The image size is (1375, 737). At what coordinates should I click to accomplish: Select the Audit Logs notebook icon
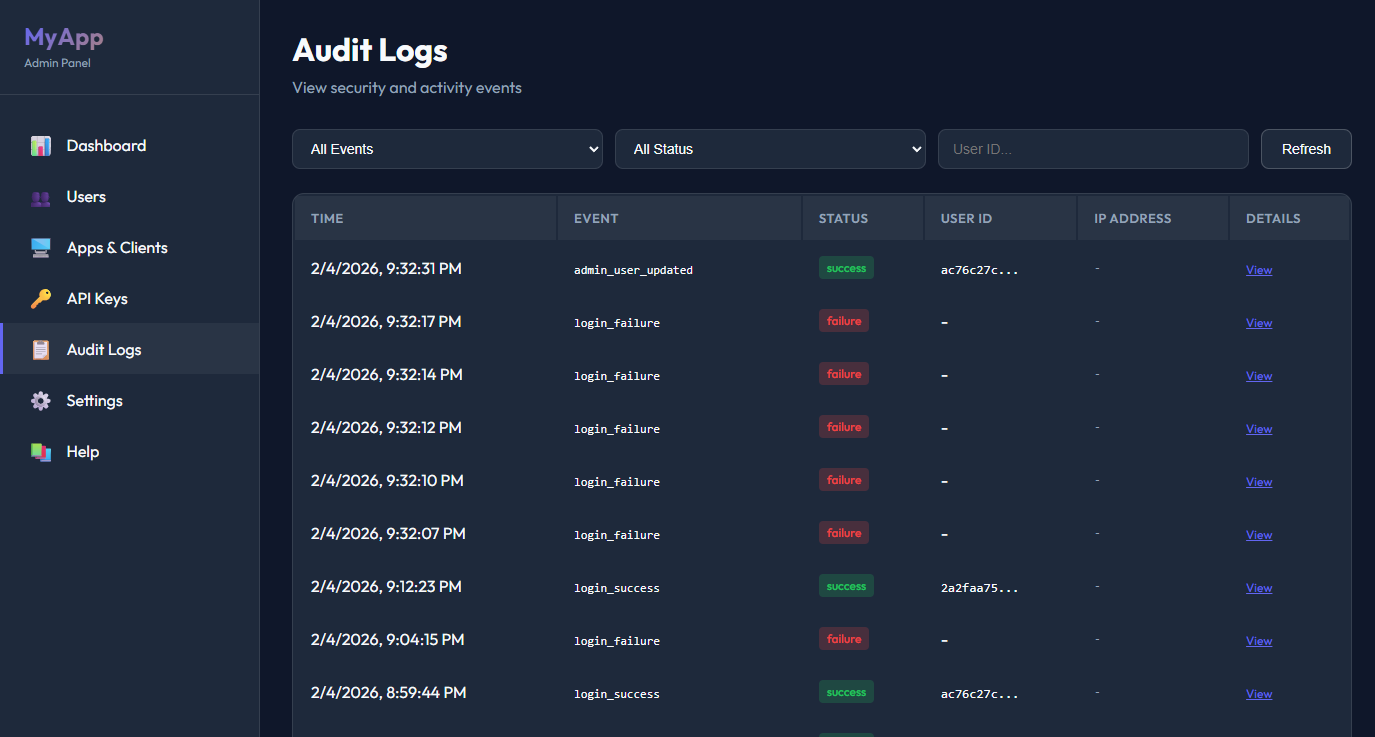(x=40, y=349)
